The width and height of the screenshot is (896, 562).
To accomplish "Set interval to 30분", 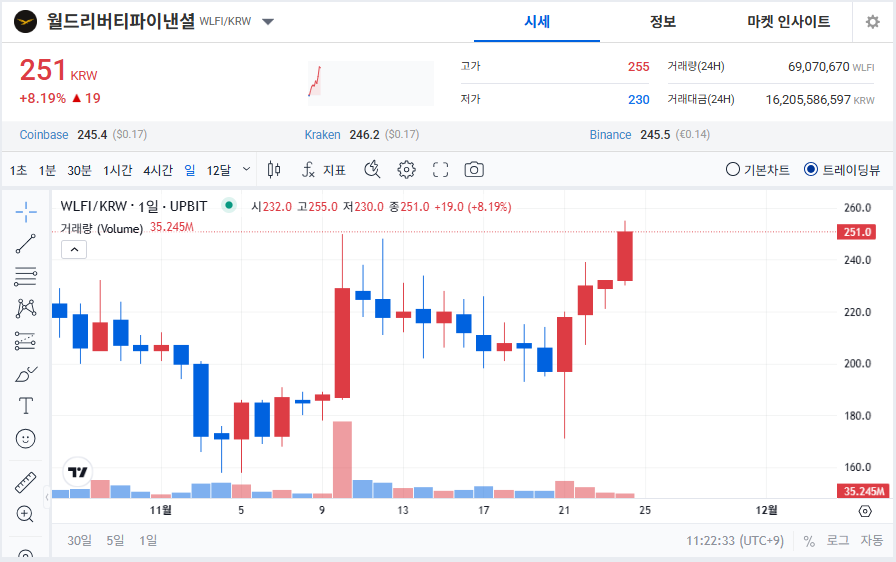I will (79, 170).
